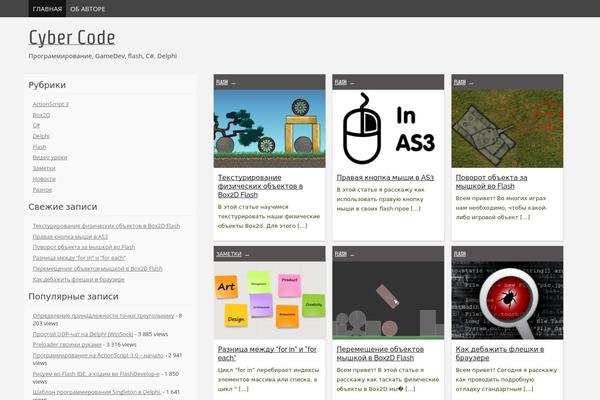Open popular post Определение принадлежности точки треугольнику

pyautogui.click(x=103, y=316)
